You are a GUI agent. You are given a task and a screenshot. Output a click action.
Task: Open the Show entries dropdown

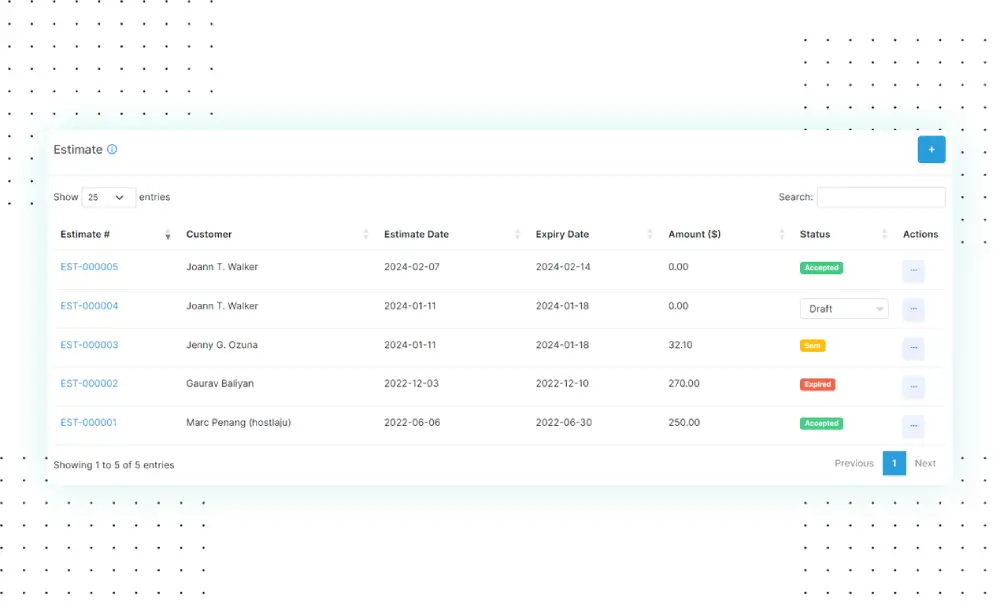(x=107, y=197)
